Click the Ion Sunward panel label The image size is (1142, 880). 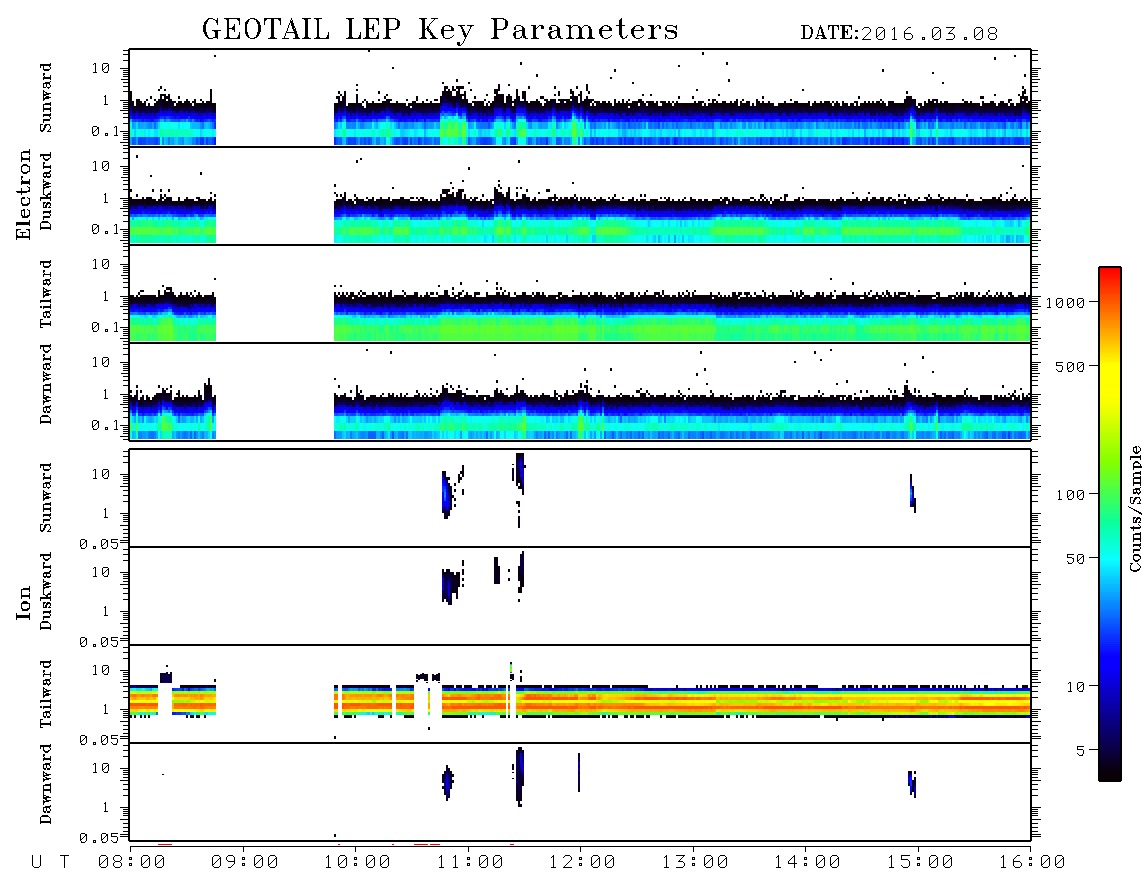click(x=46, y=498)
